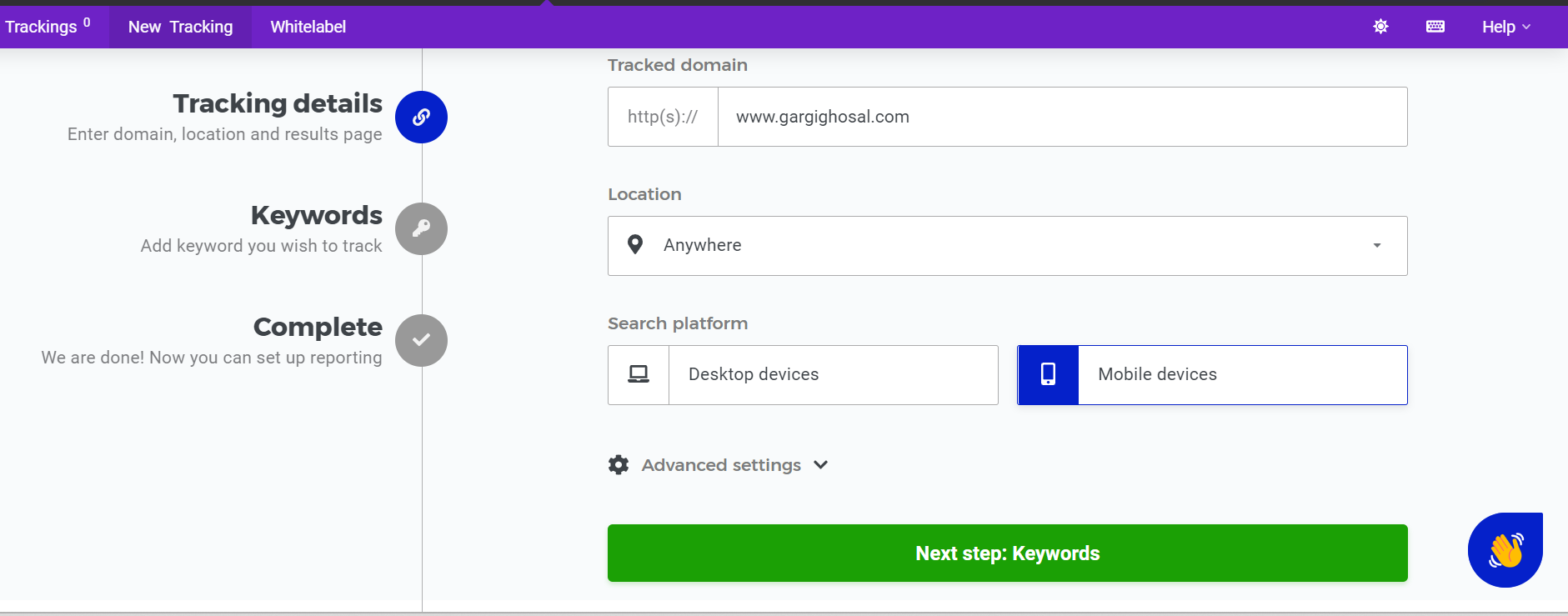Click the Keywords step heading
This screenshot has width=1568, height=616.
click(317, 215)
